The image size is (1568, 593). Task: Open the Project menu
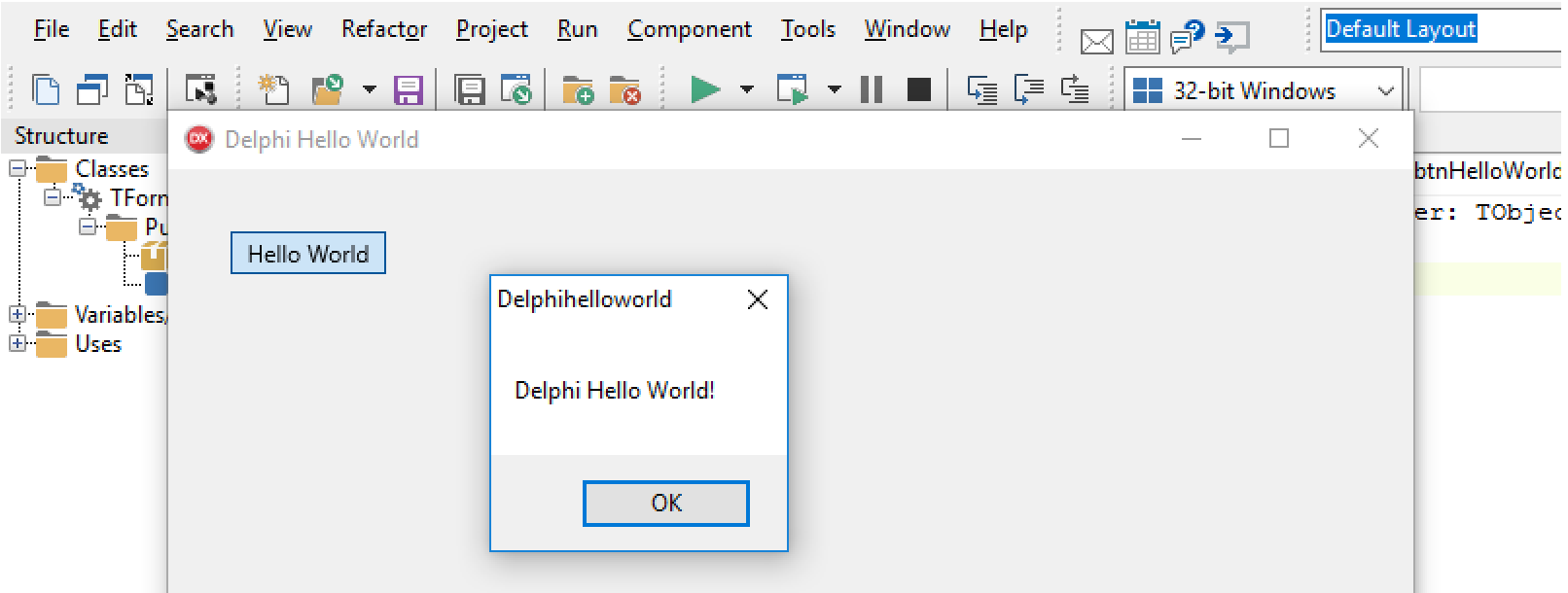[x=492, y=30]
